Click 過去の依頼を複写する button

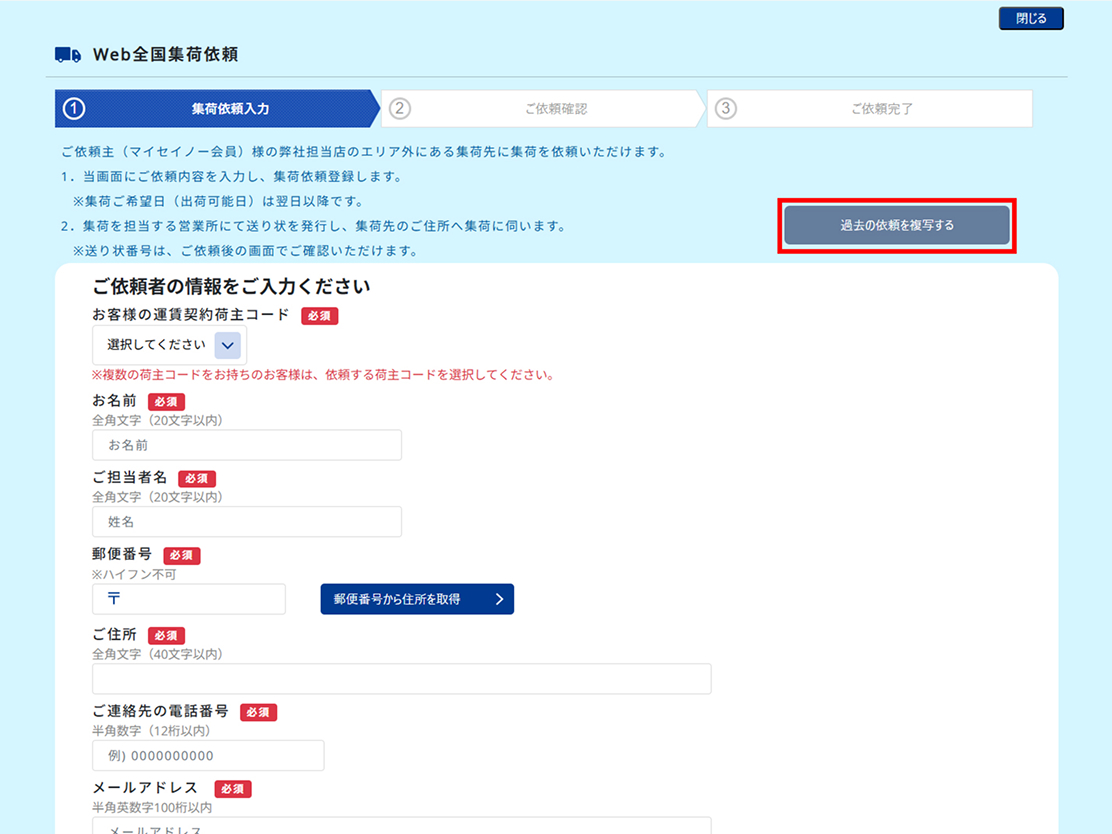(x=897, y=226)
